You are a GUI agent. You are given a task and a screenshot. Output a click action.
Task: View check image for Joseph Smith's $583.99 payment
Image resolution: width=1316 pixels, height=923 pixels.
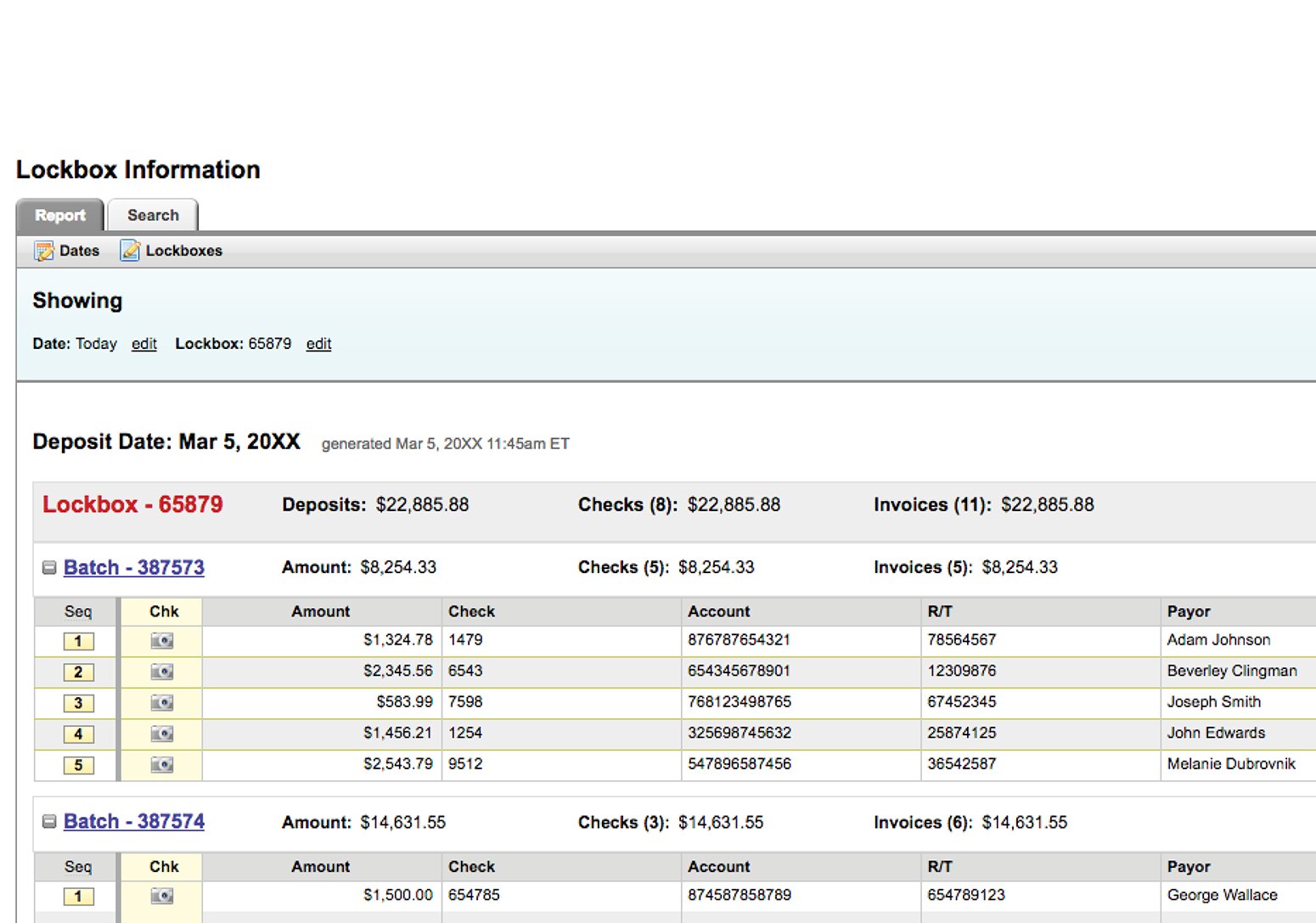pyautogui.click(x=160, y=702)
